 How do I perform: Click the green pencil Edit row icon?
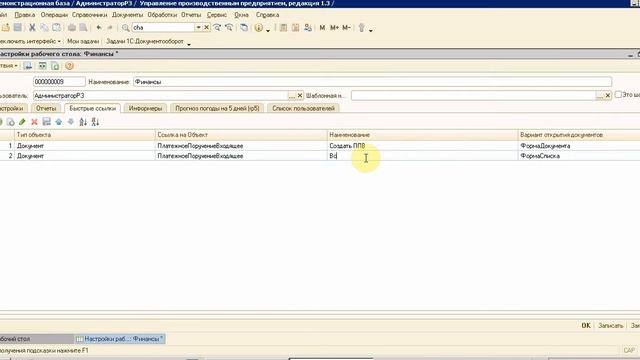[x=22, y=122]
